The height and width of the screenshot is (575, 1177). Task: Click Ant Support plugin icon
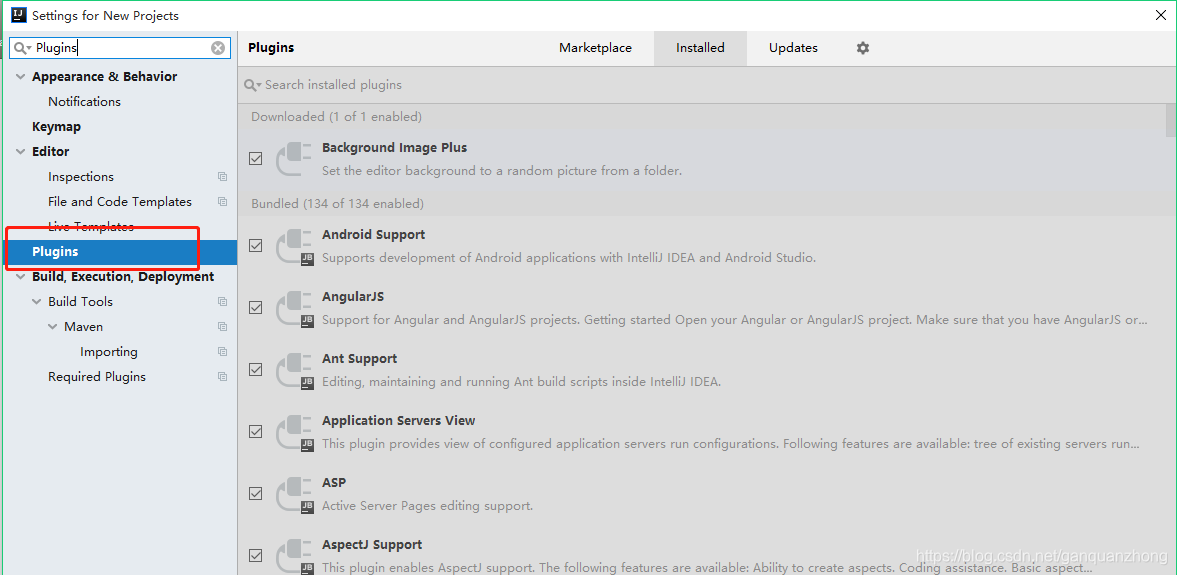pos(294,370)
